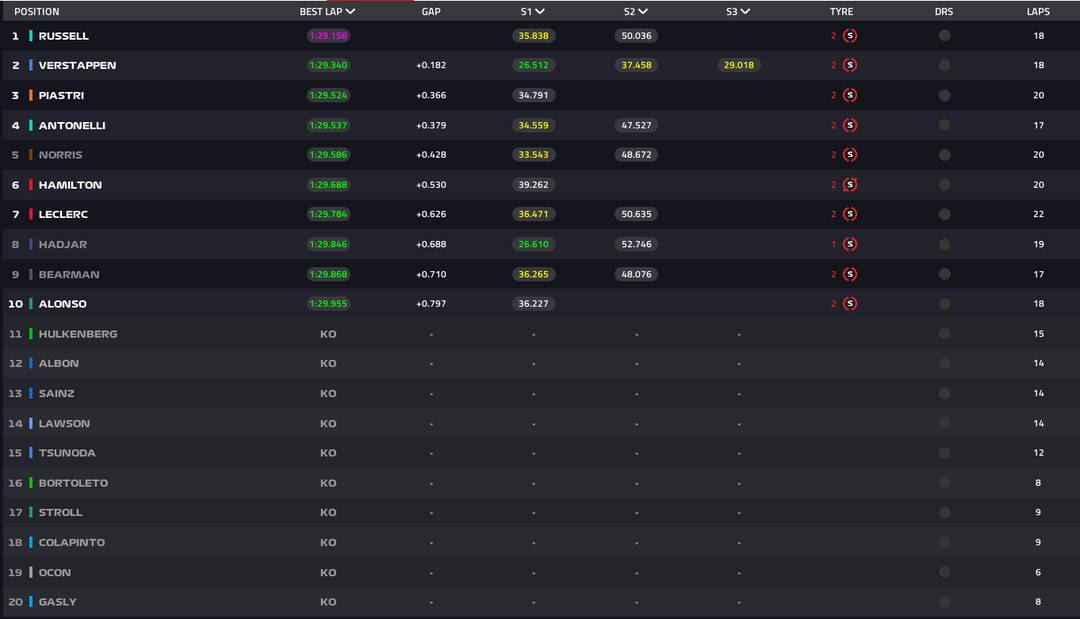Image resolution: width=1080 pixels, height=619 pixels.
Task: Click Leclerc's soft tyre icon
Action: [850, 214]
